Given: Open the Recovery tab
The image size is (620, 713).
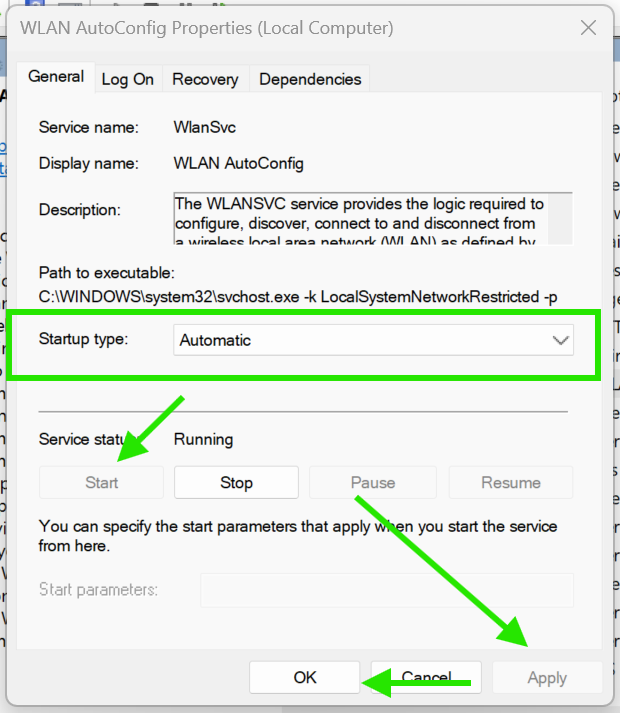Looking at the screenshot, I should click(x=205, y=80).
